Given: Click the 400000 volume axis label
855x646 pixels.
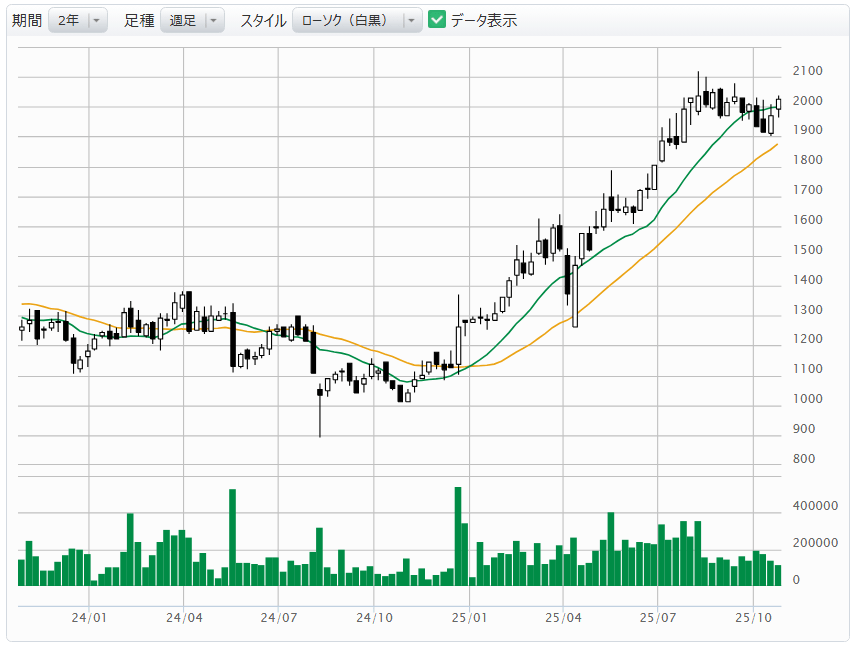Looking at the screenshot, I should tap(817, 506).
